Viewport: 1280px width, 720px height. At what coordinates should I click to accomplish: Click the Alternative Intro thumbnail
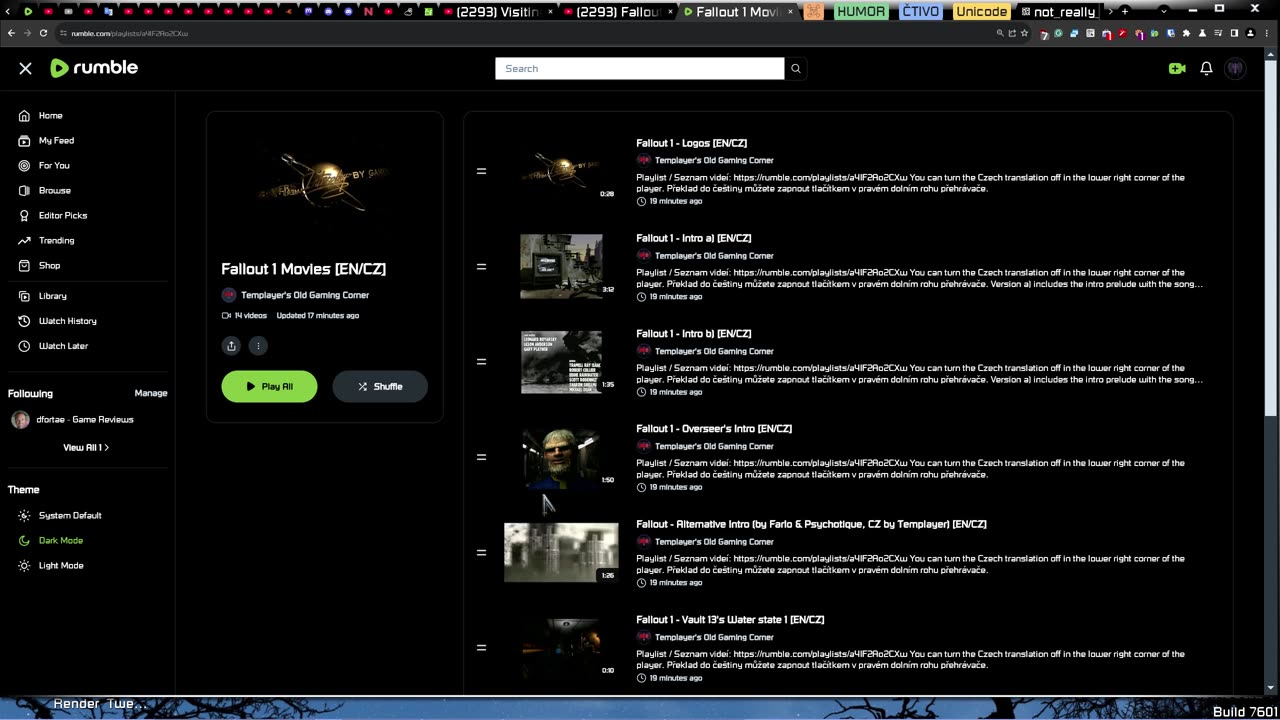pos(561,552)
